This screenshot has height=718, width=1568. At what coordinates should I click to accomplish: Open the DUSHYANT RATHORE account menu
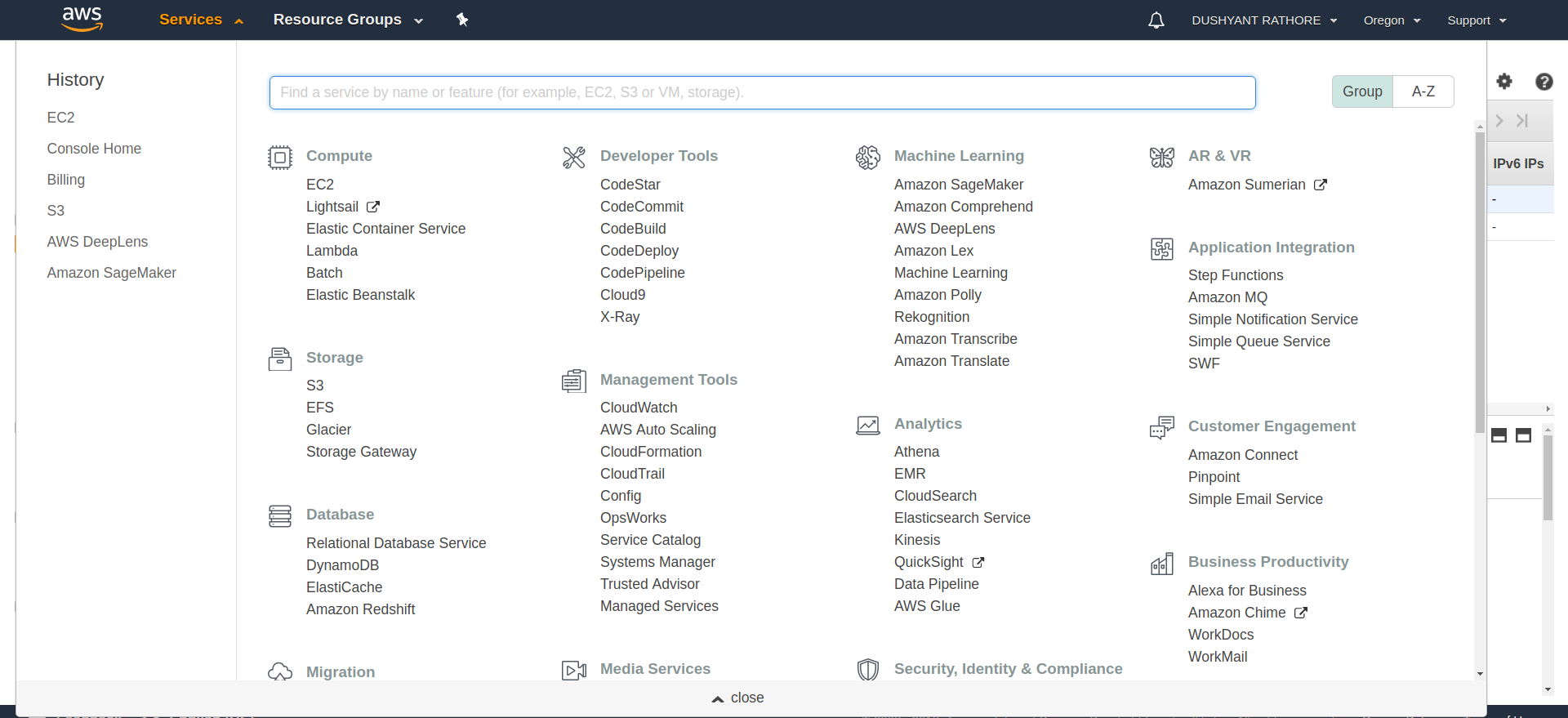click(x=1264, y=20)
